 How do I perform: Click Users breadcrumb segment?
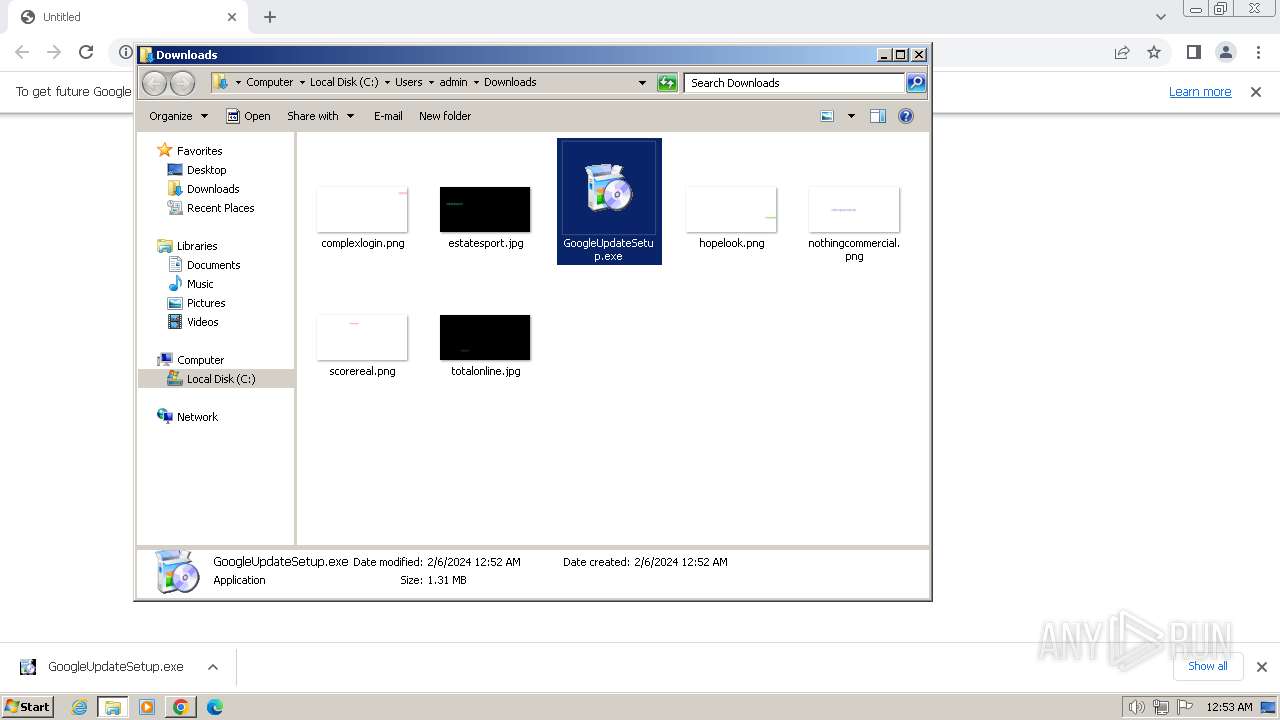[408, 82]
